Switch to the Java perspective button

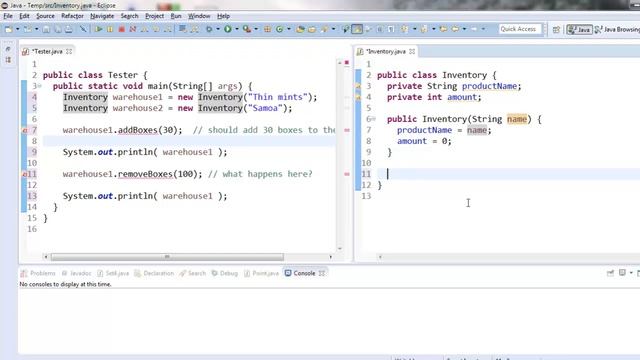pos(579,29)
